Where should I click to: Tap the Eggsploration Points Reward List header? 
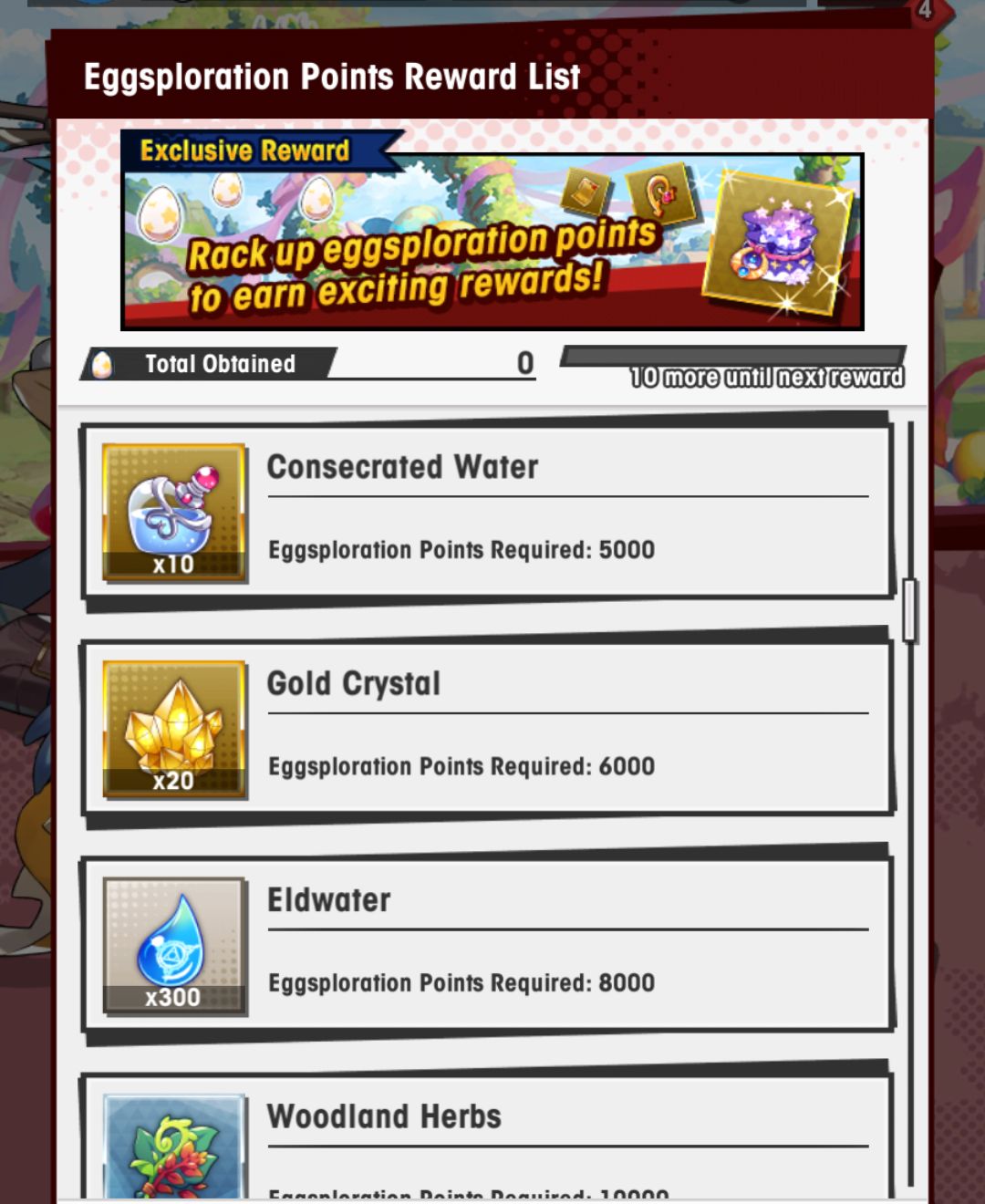[332, 78]
